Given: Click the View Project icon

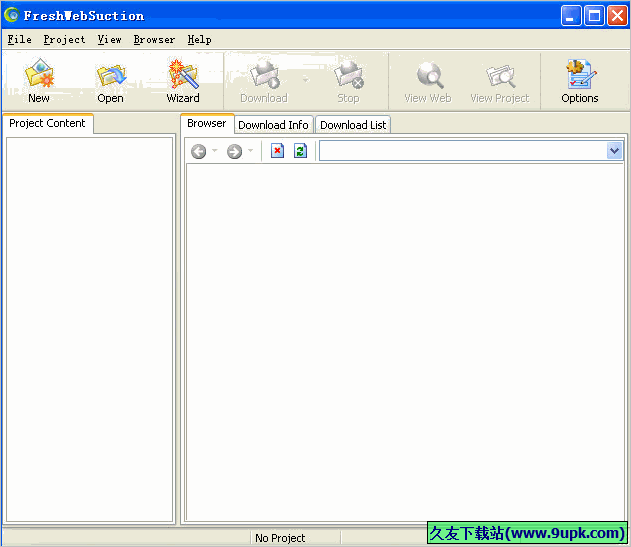Looking at the screenshot, I should (500, 76).
